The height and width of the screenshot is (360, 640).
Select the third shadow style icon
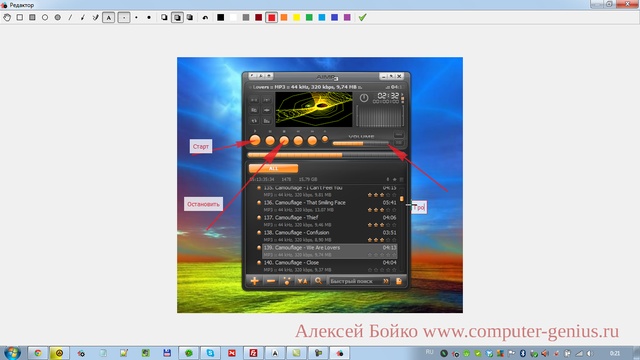click(x=190, y=18)
